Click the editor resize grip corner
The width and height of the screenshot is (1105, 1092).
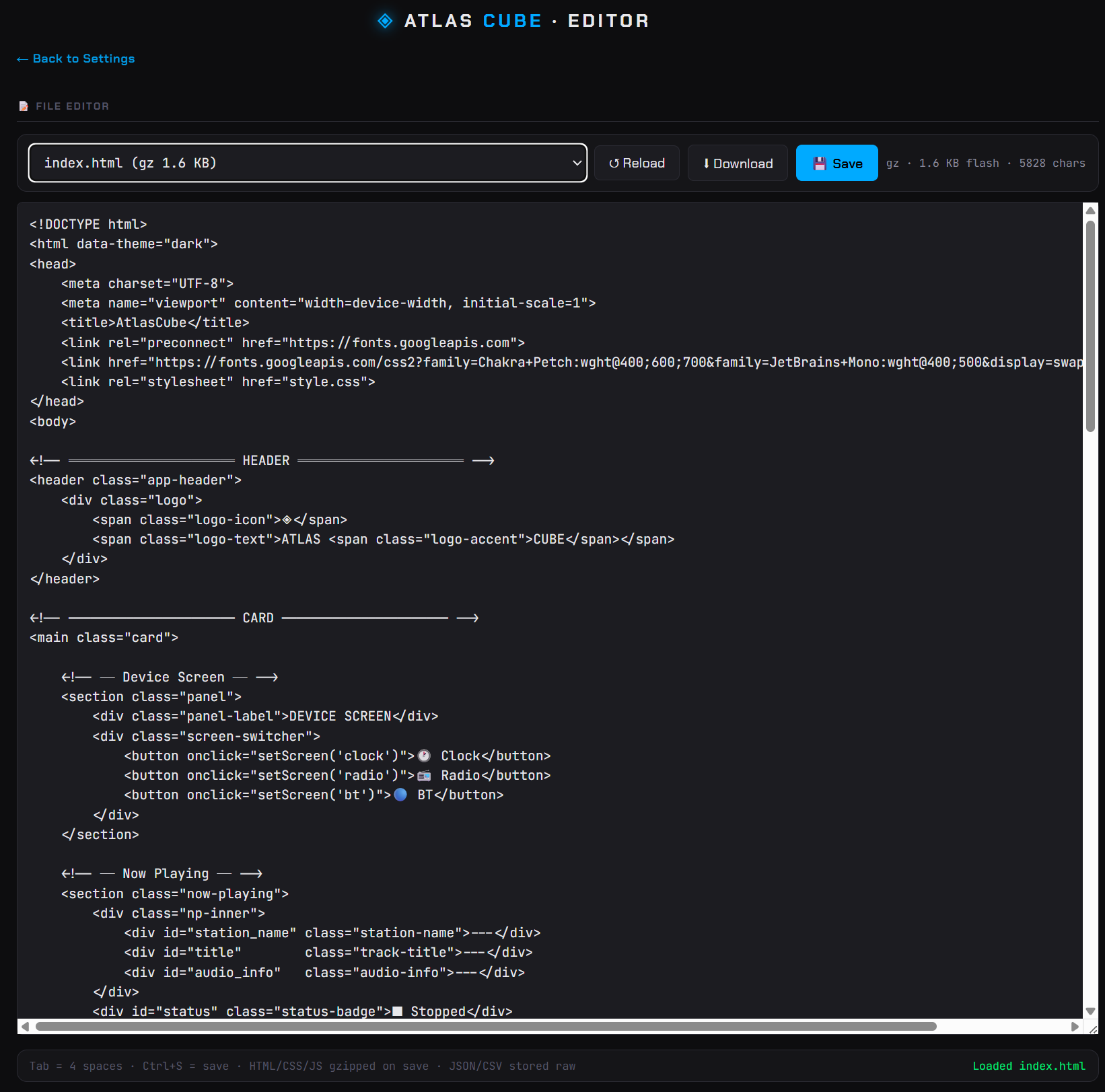point(1093,1029)
